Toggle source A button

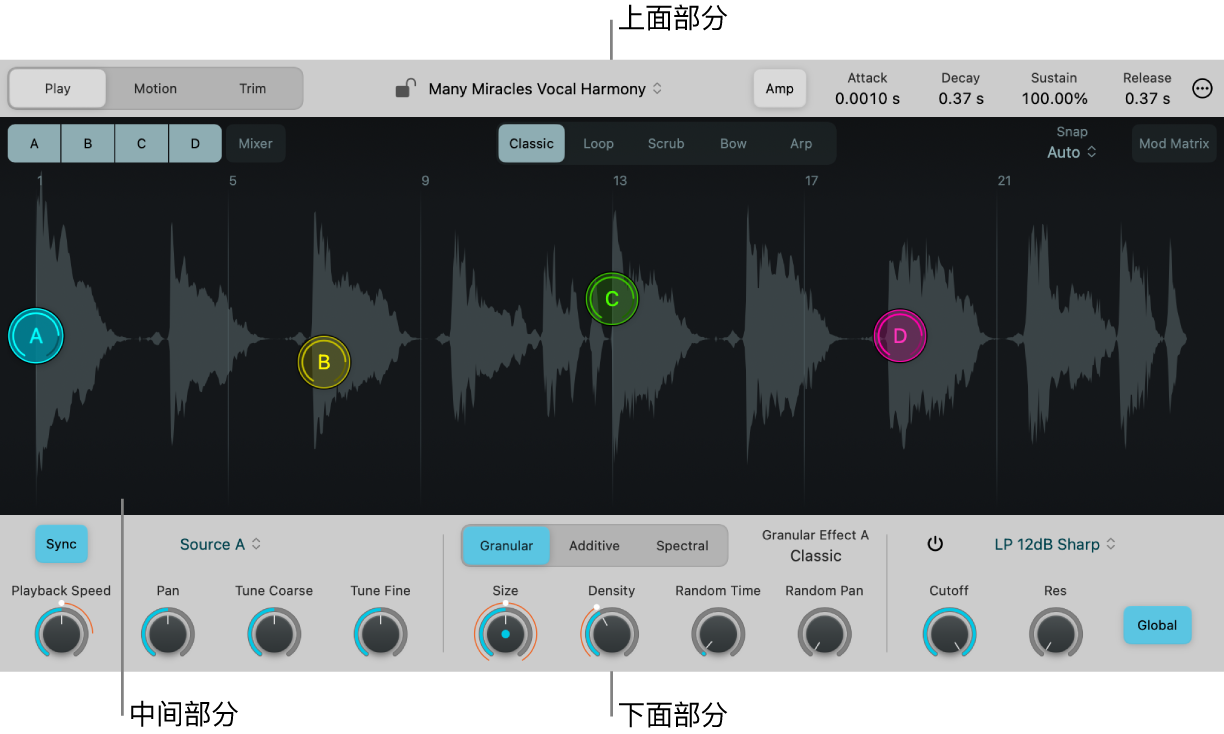35,144
